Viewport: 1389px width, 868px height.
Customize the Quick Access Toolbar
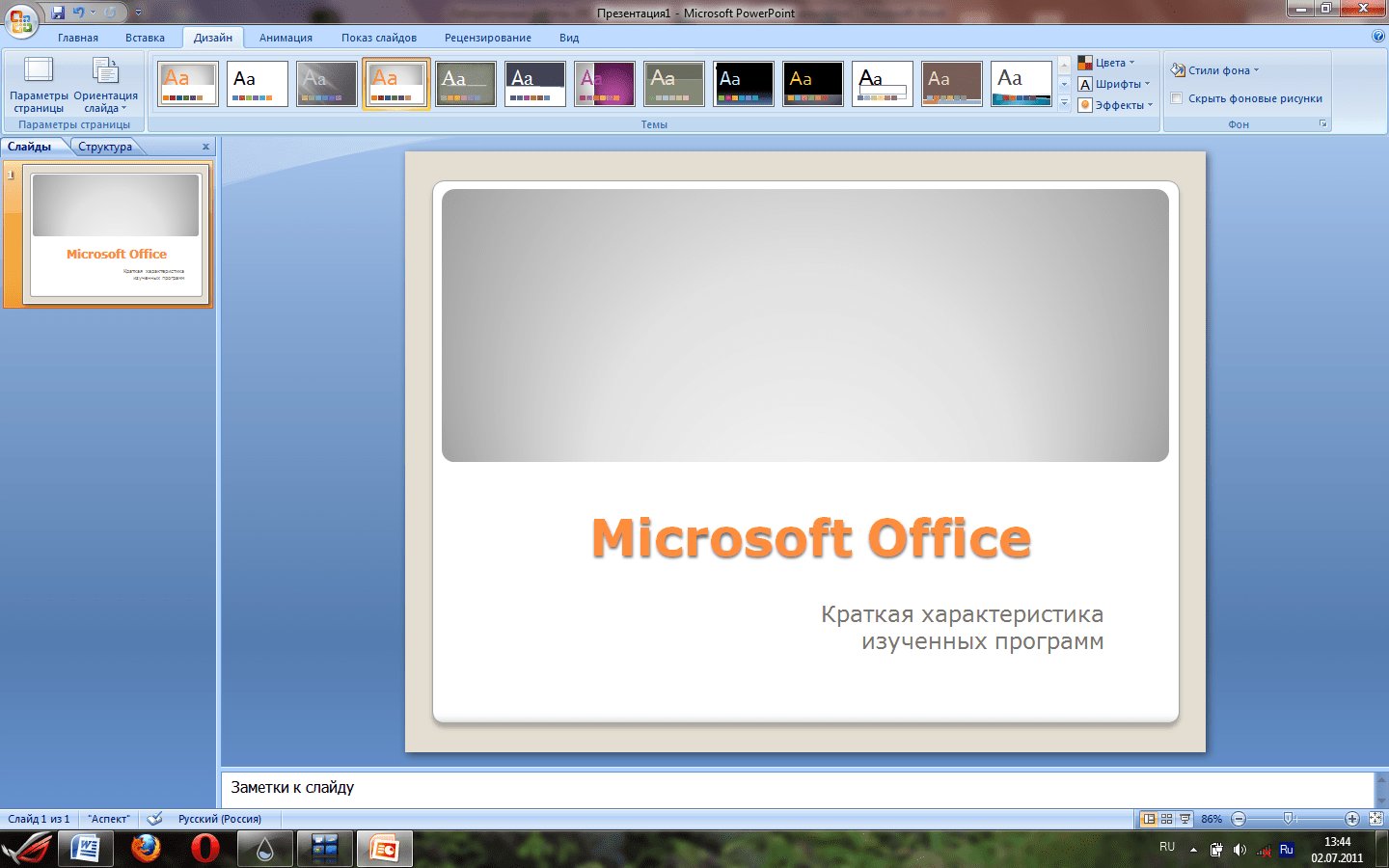pos(138,13)
